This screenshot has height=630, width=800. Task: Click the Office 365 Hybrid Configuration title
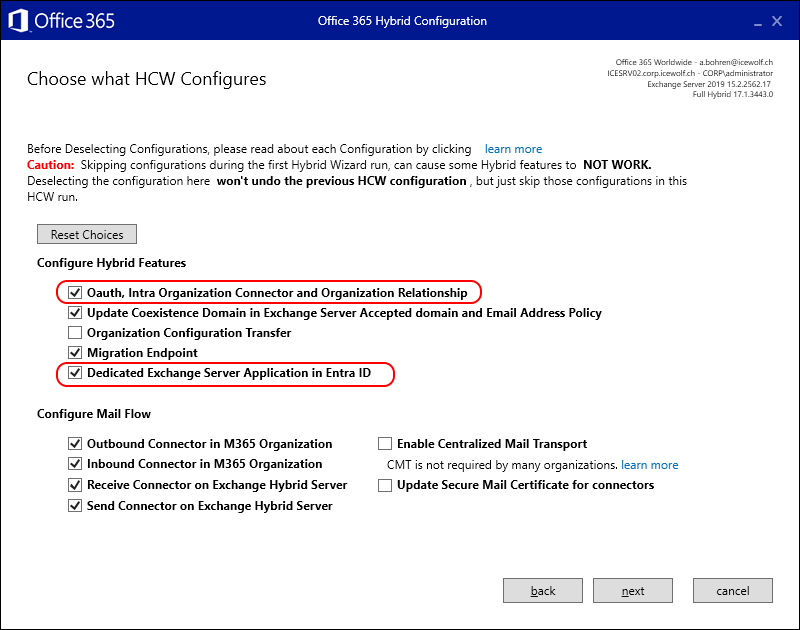click(x=402, y=21)
